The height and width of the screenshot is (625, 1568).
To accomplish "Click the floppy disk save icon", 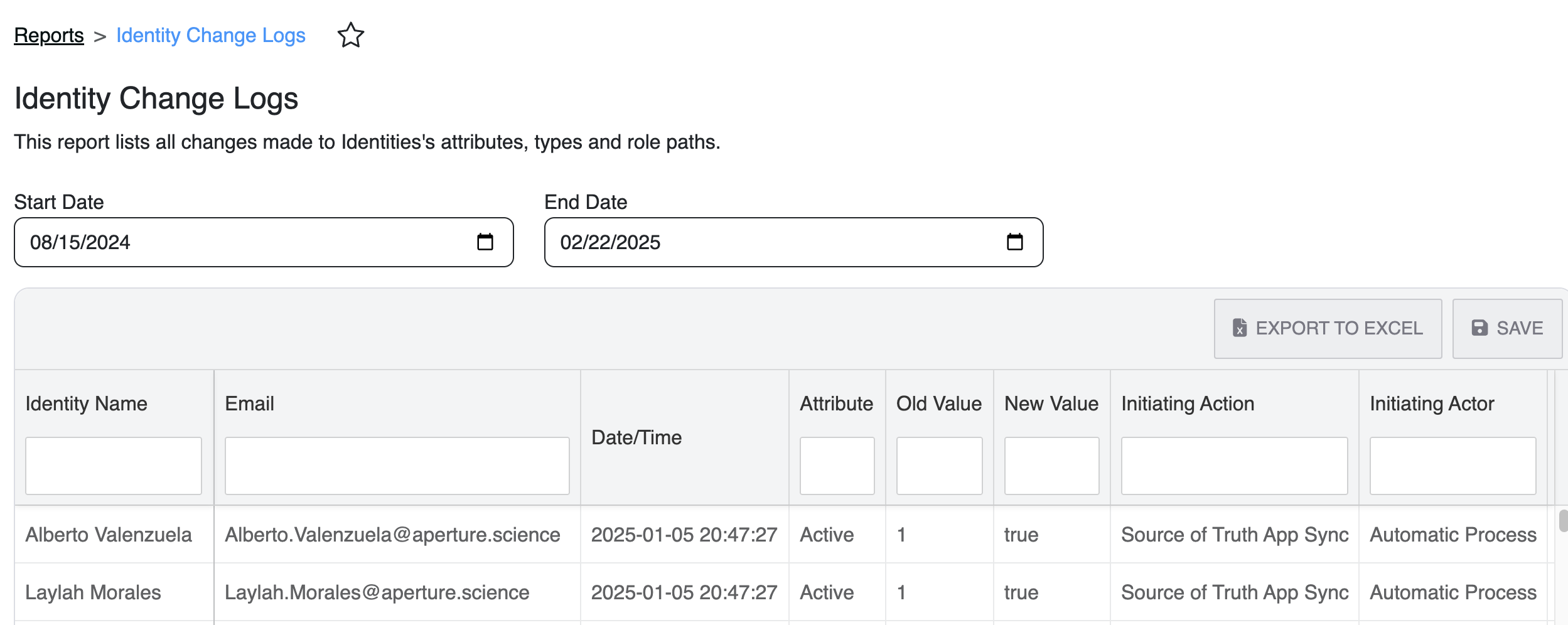I will click(x=1479, y=328).
